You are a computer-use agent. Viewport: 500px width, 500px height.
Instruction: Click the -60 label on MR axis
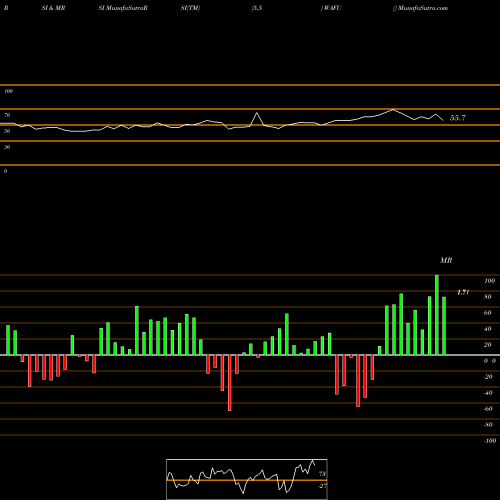488,409
